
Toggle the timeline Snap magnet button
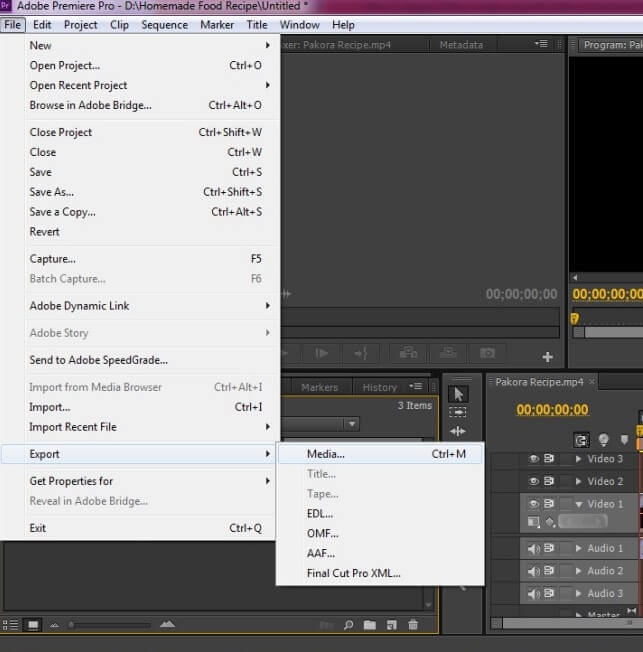581,440
